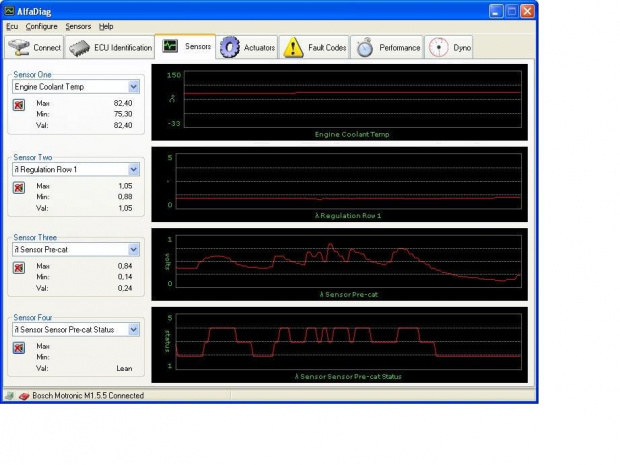Click the Dyno gauge icon
Screen dimensions: 620x465
438,47
